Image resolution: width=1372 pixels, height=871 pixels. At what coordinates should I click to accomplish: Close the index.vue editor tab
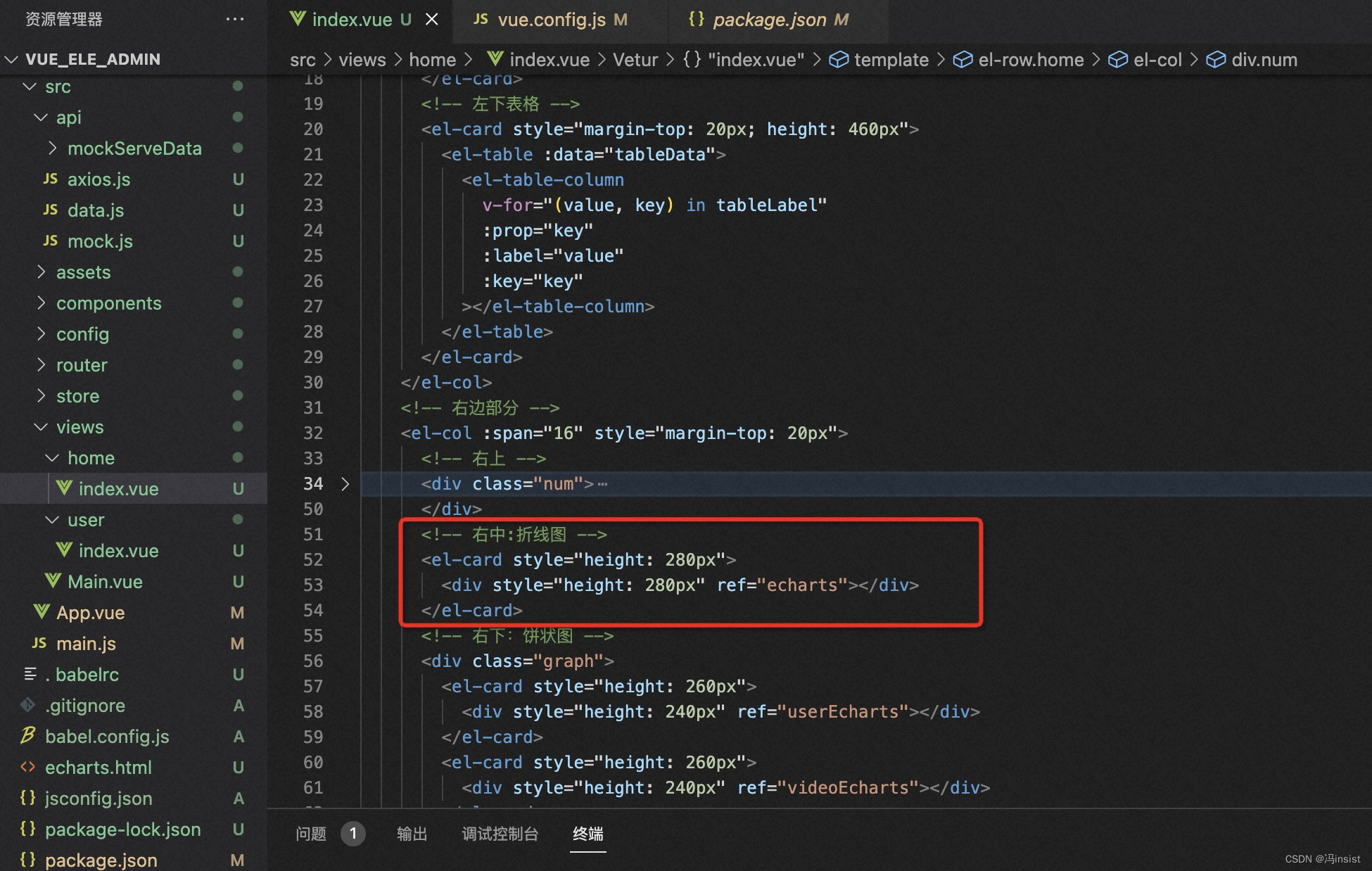point(432,19)
